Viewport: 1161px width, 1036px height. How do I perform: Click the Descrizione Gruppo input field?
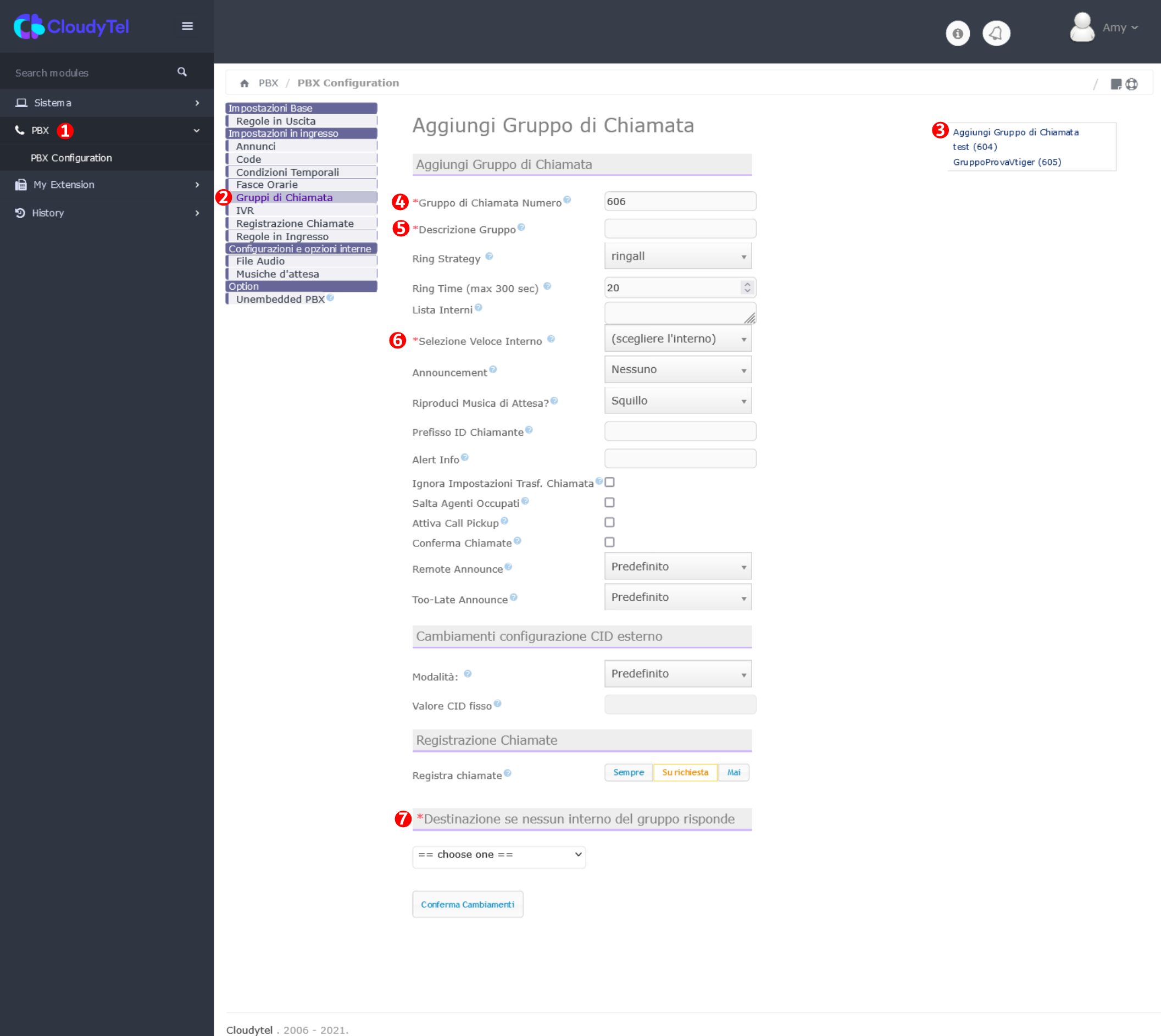[680, 229]
